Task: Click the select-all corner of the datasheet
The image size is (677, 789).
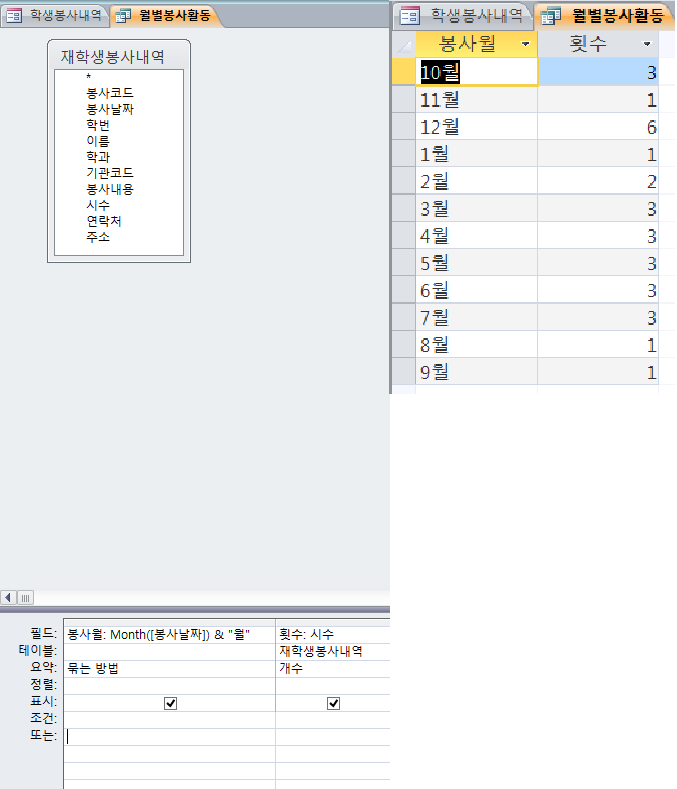Action: tap(403, 45)
